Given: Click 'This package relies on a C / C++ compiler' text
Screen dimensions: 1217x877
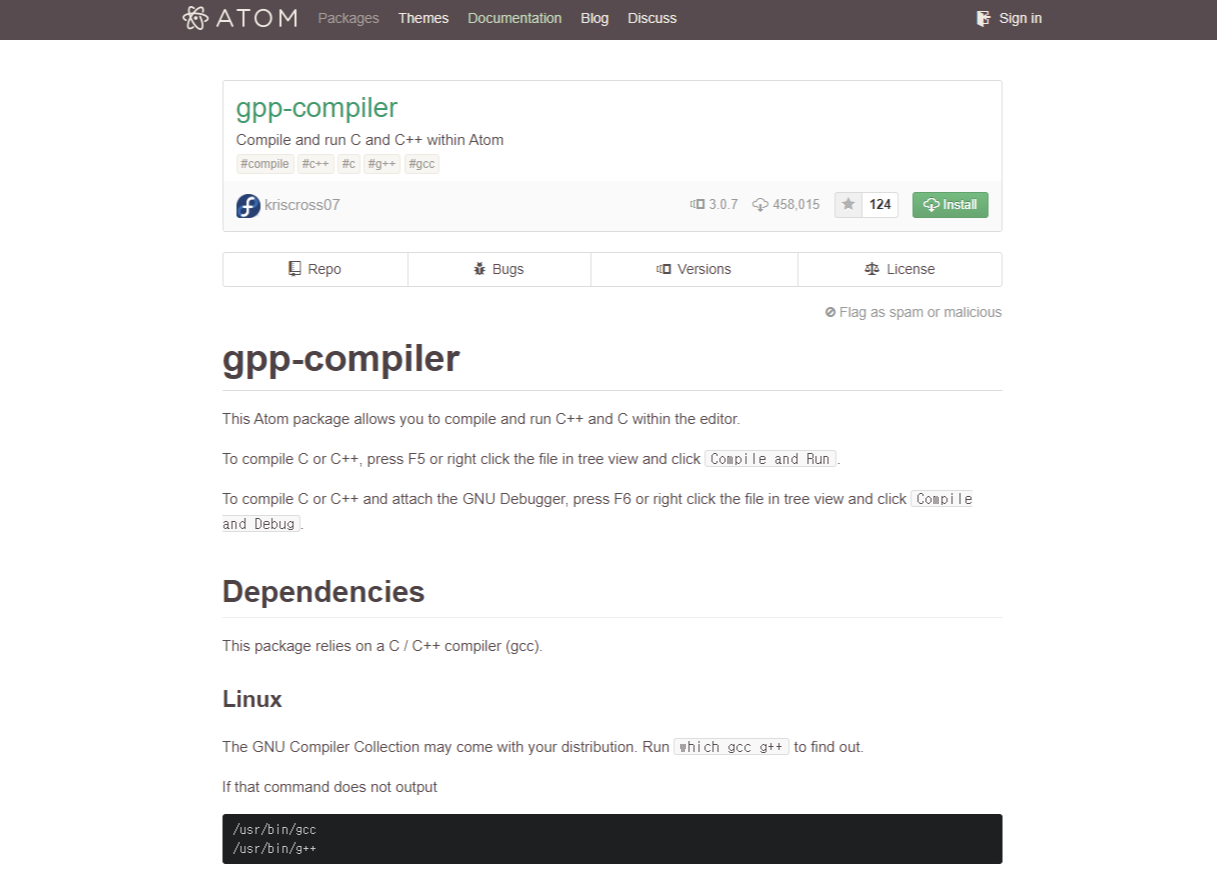Looking at the screenshot, I should 382,646.
